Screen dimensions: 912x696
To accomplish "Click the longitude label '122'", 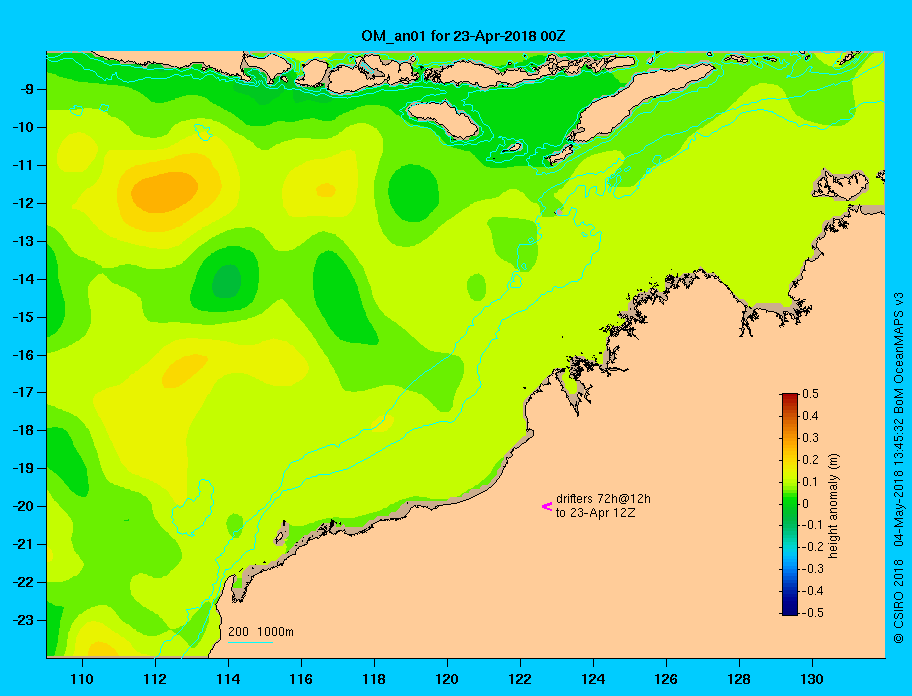I will click(520, 679).
